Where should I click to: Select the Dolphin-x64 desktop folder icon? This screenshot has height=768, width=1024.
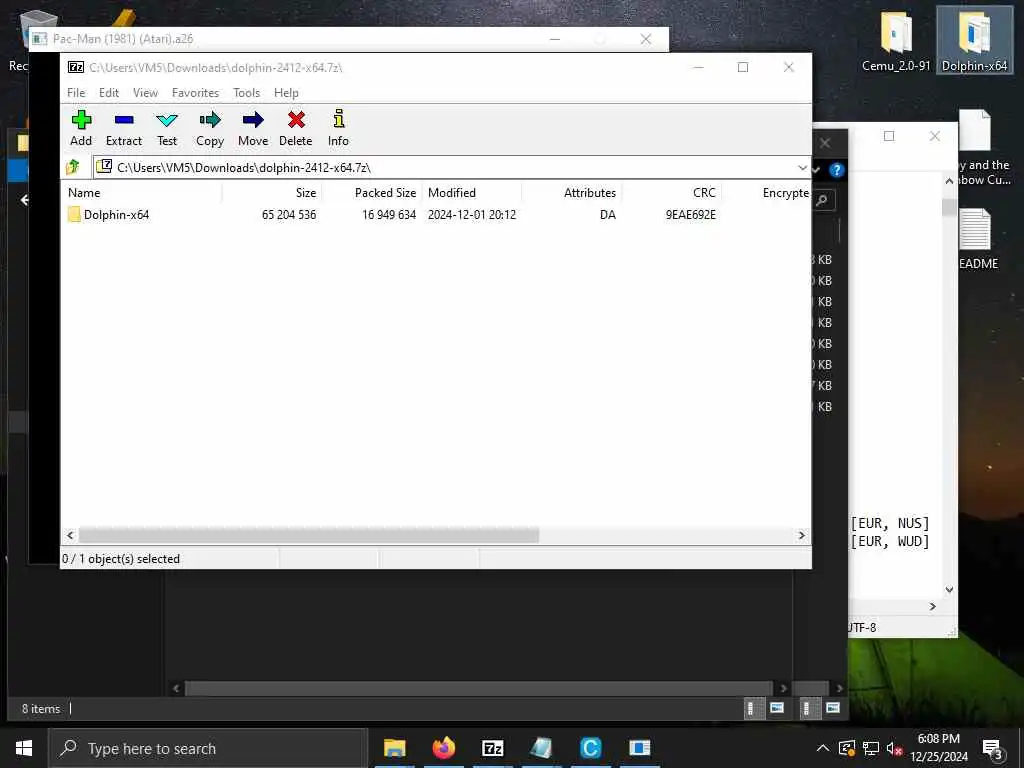[974, 40]
